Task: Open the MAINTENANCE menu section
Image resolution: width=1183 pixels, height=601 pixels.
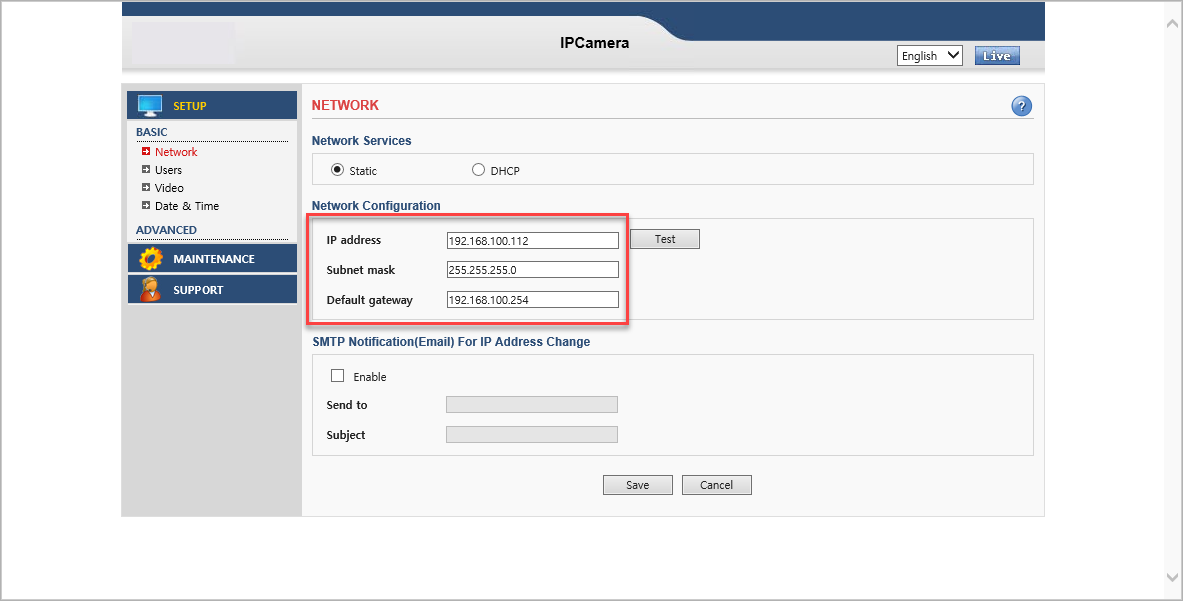Action: (212, 259)
